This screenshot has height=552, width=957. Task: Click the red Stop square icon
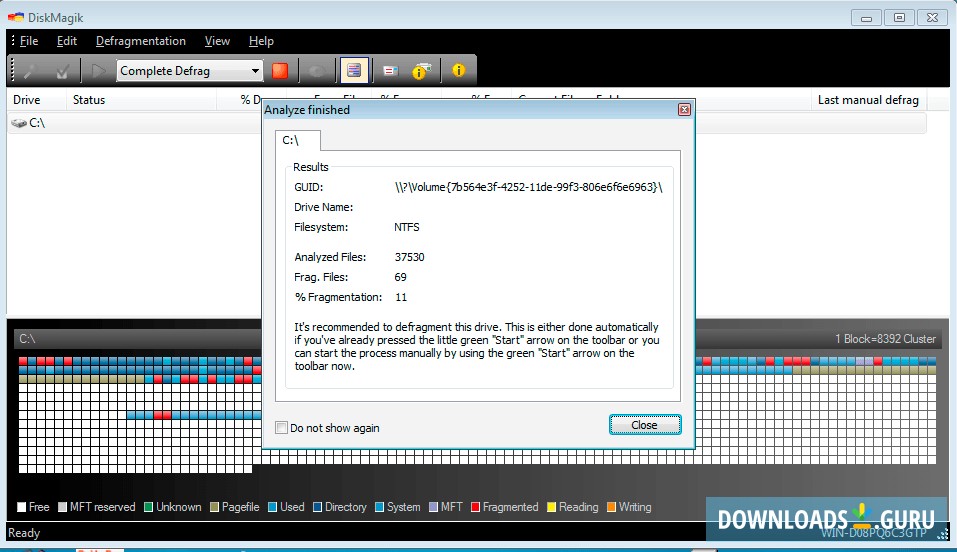(x=280, y=71)
